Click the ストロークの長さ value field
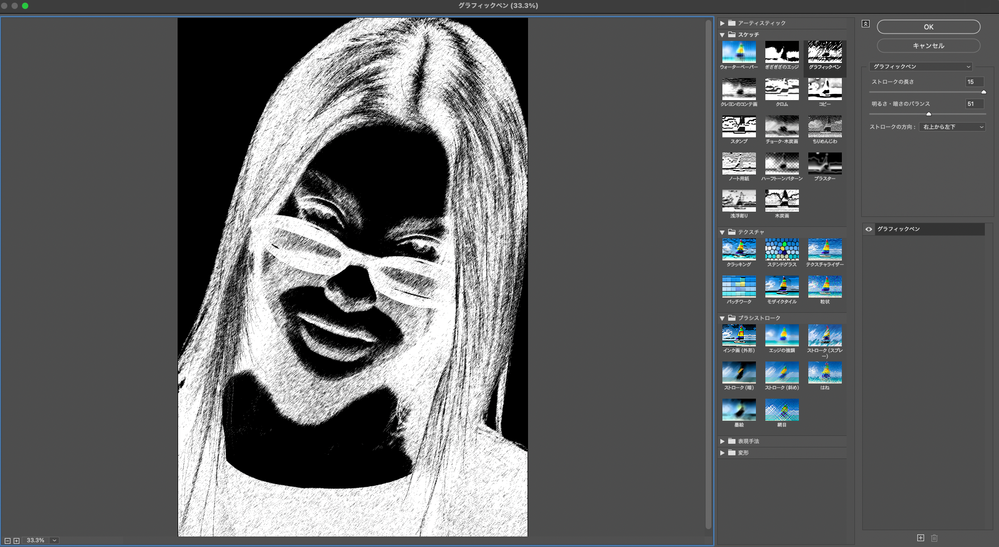 click(x=975, y=82)
